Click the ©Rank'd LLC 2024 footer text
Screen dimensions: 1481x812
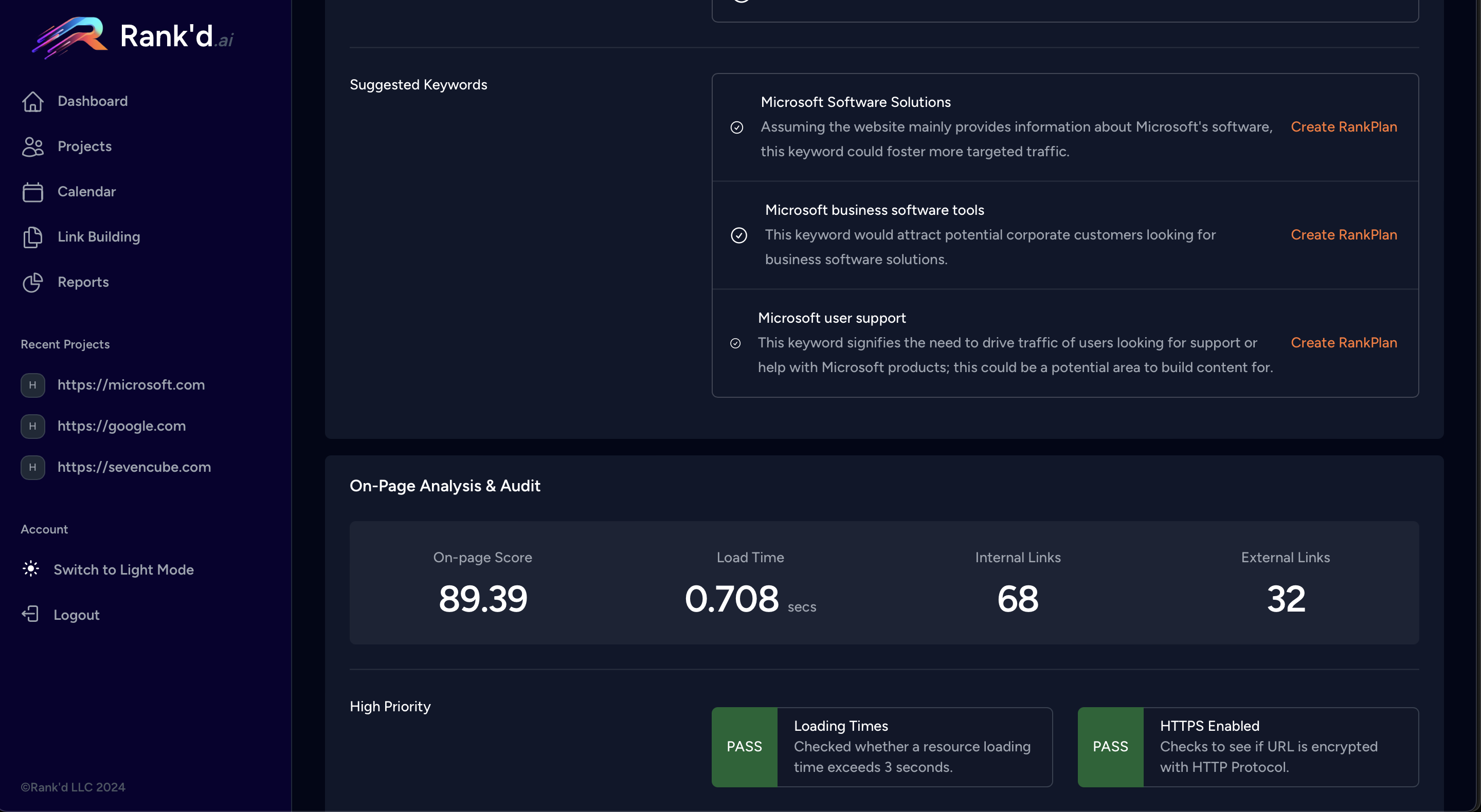pyautogui.click(x=73, y=787)
